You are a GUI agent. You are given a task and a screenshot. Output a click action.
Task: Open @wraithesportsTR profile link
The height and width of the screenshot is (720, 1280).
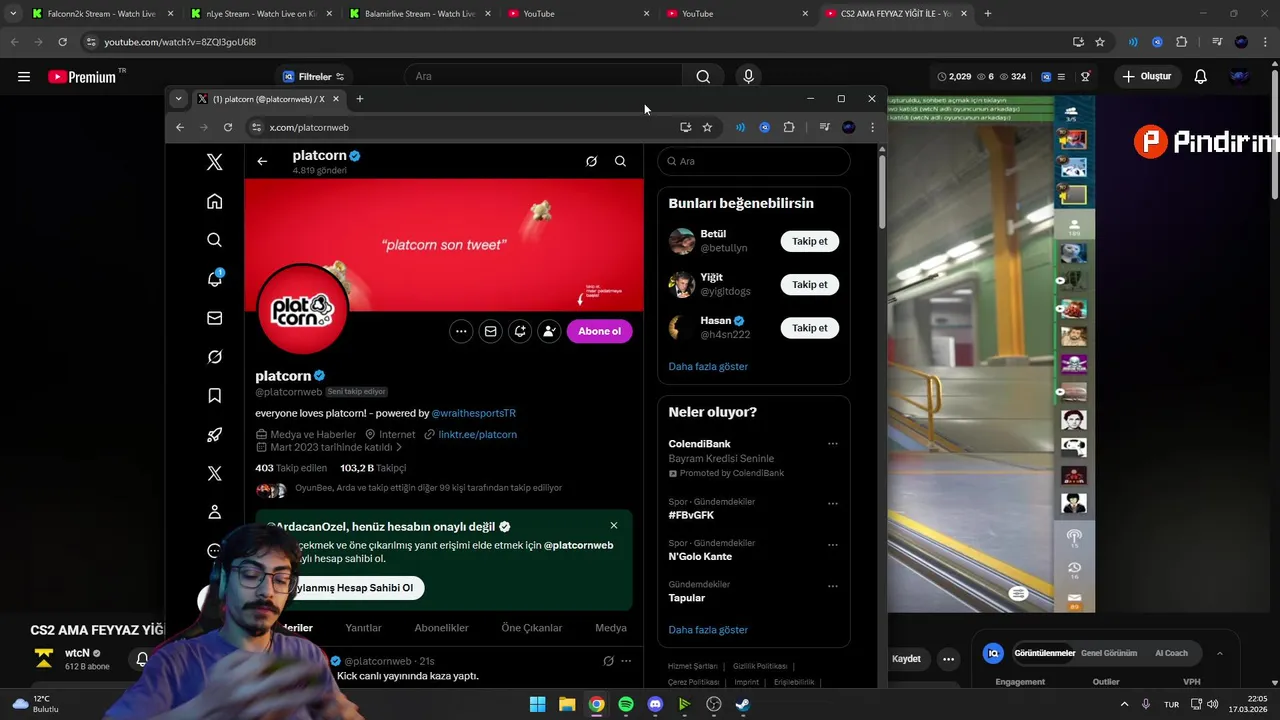pyautogui.click(x=474, y=413)
